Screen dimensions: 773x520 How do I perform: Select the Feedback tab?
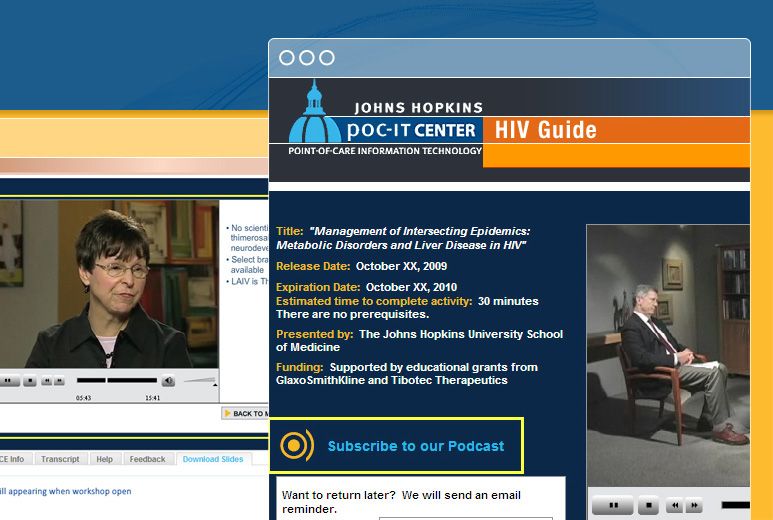[x=147, y=459]
